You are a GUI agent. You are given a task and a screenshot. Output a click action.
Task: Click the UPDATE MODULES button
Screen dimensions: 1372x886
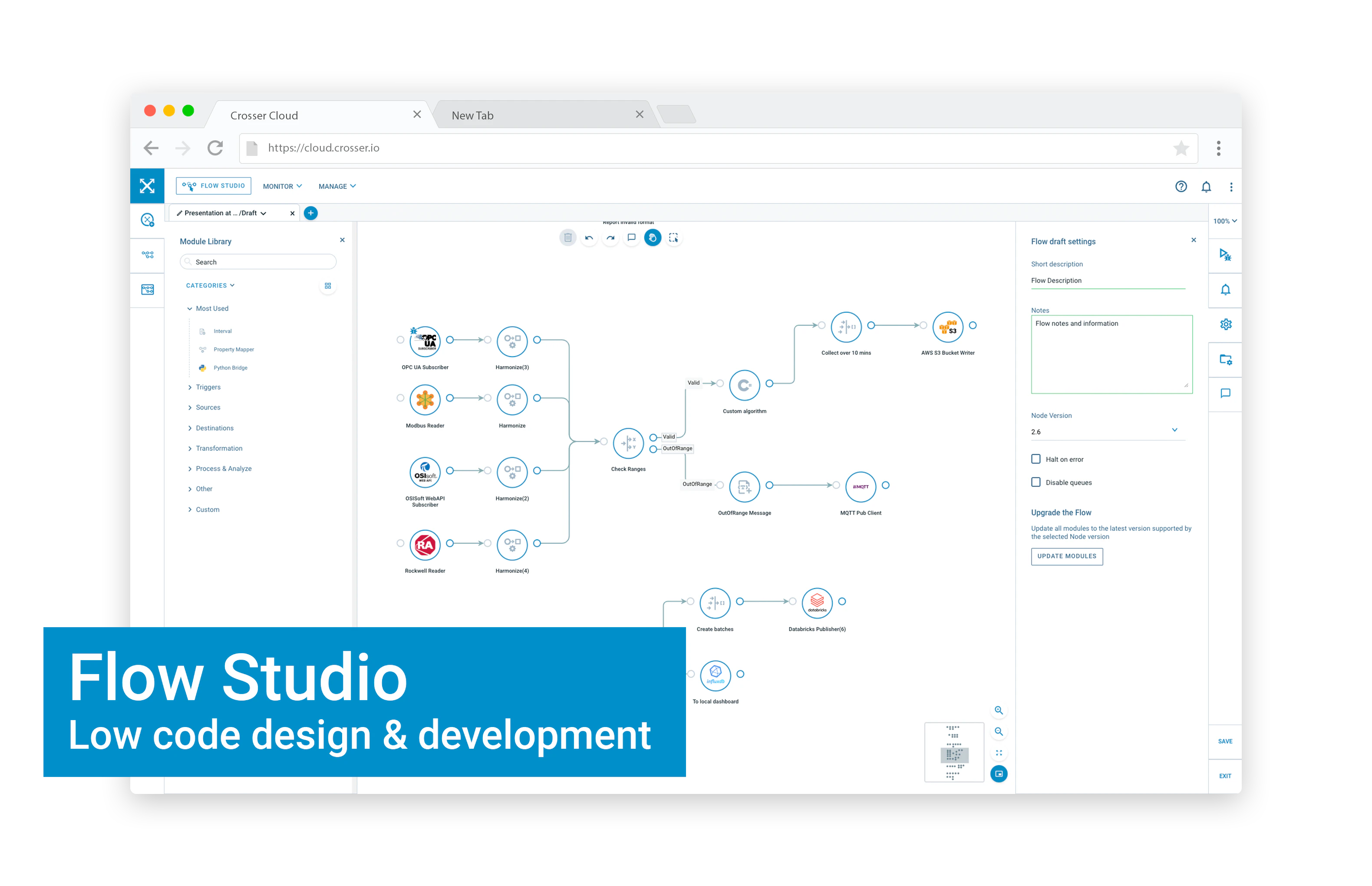[x=1067, y=556]
